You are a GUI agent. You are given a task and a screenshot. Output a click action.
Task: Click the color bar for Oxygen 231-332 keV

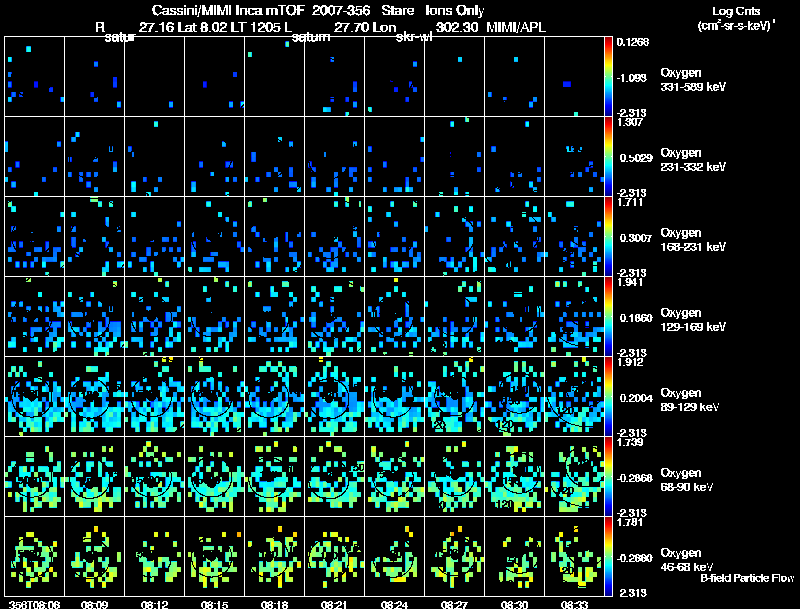pos(609,157)
